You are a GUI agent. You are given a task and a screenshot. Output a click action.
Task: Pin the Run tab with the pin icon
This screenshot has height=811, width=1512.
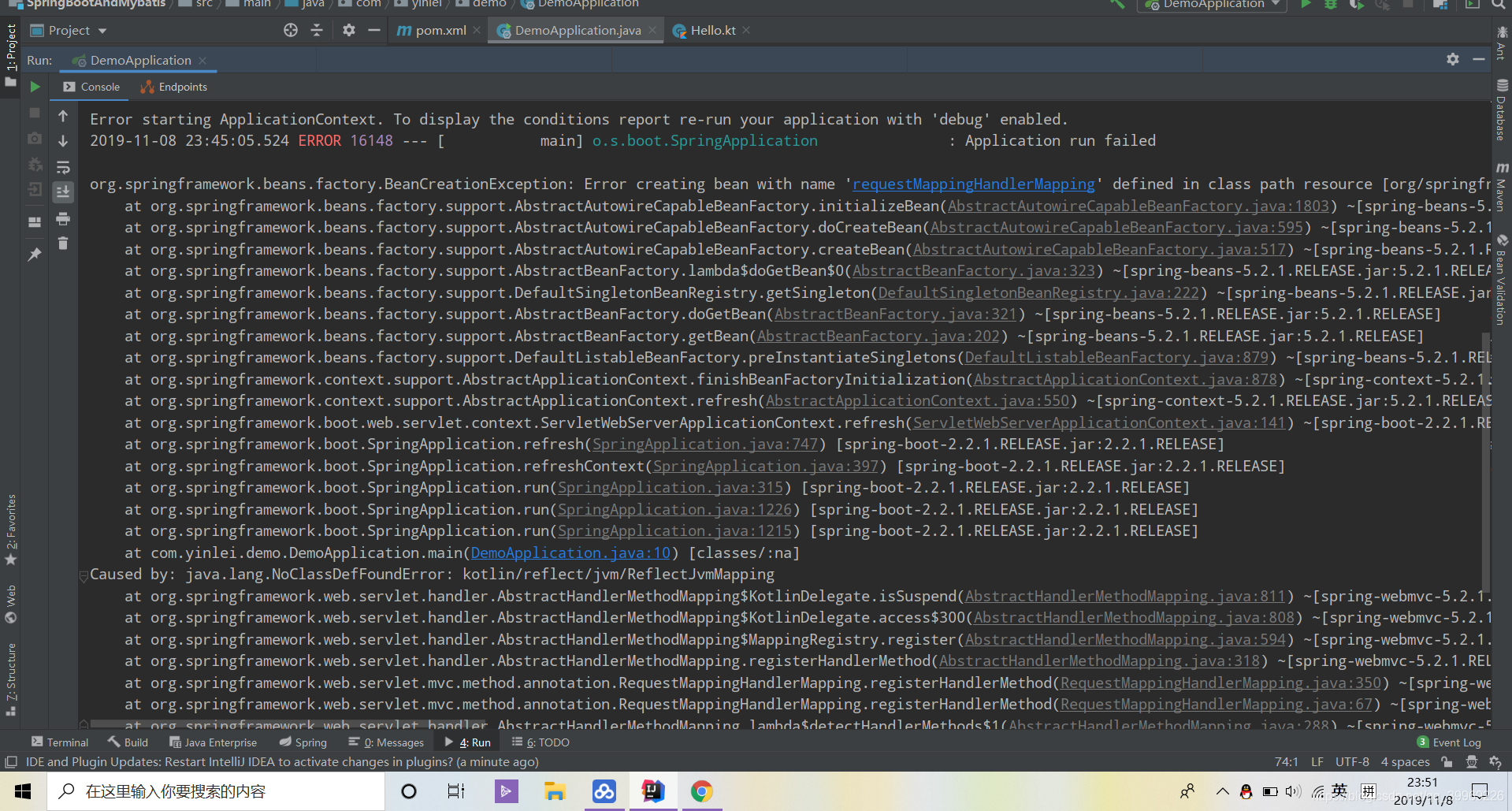(x=35, y=254)
